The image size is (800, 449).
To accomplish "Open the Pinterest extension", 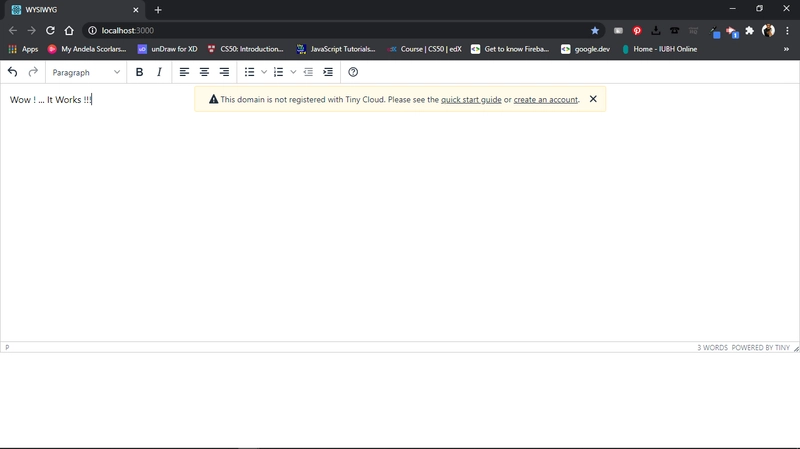I will [637, 31].
